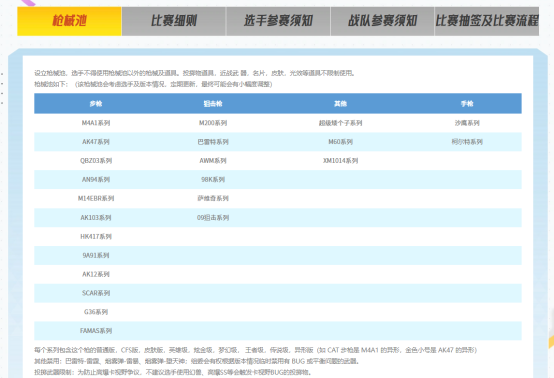The width and height of the screenshot is (554, 378).
Task: Click the 步枪 column header
Action: coord(96,104)
